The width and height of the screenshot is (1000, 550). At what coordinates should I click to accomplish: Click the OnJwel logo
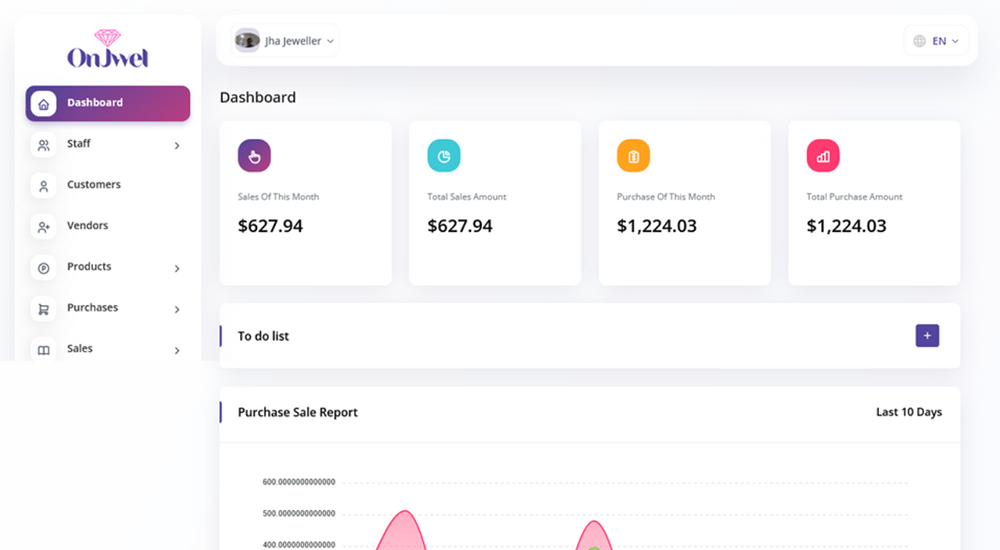(x=107, y=50)
